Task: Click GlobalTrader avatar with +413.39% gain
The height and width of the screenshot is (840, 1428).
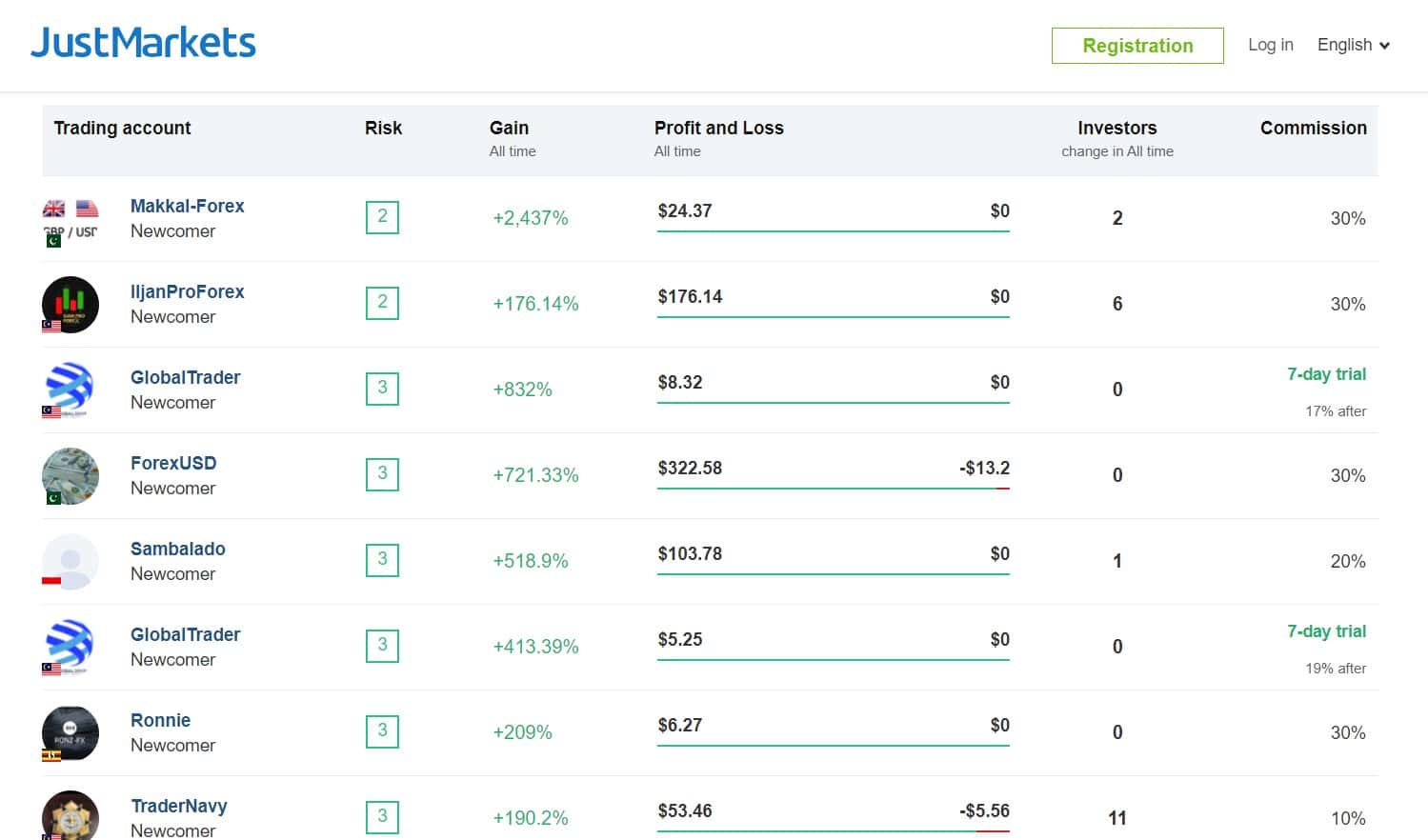Action: click(x=70, y=648)
